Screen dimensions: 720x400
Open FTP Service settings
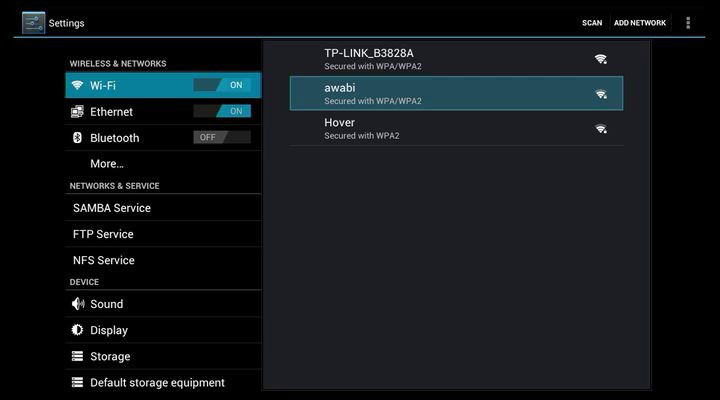coord(103,234)
